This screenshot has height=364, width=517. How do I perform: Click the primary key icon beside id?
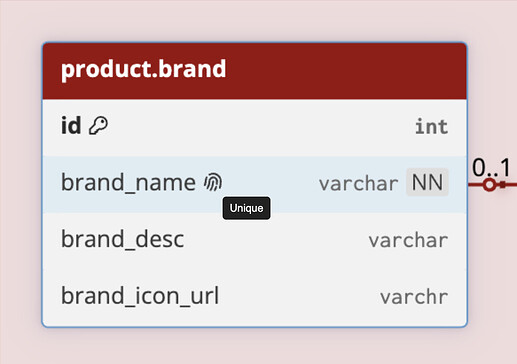pyautogui.click(x=98, y=126)
